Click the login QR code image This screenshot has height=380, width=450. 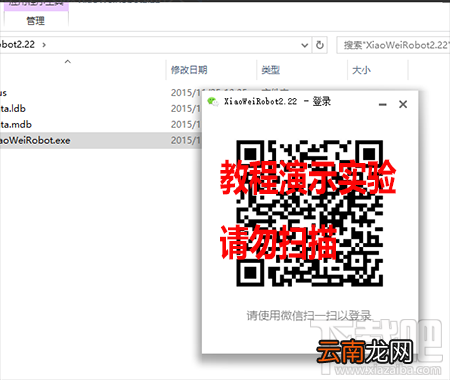point(310,213)
